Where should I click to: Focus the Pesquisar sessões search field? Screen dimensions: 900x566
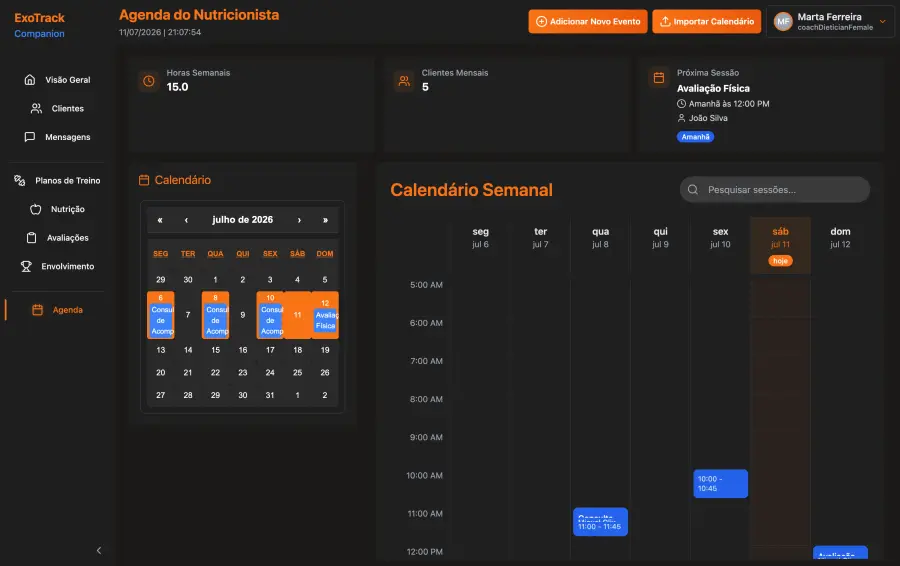(x=775, y=189)
